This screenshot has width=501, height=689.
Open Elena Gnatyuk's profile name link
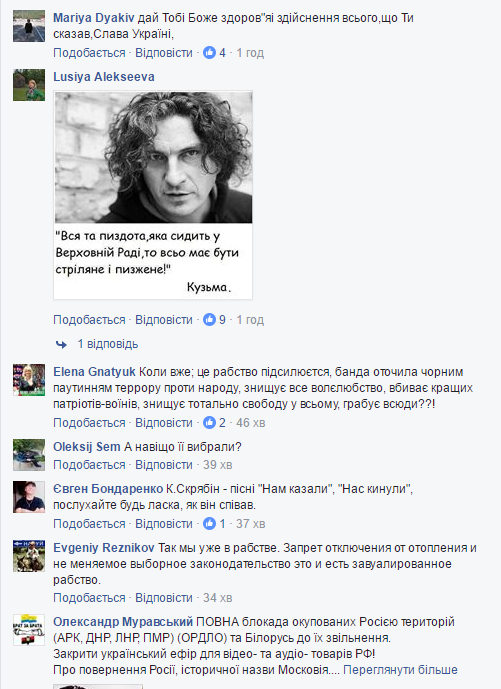click(94, 372)
